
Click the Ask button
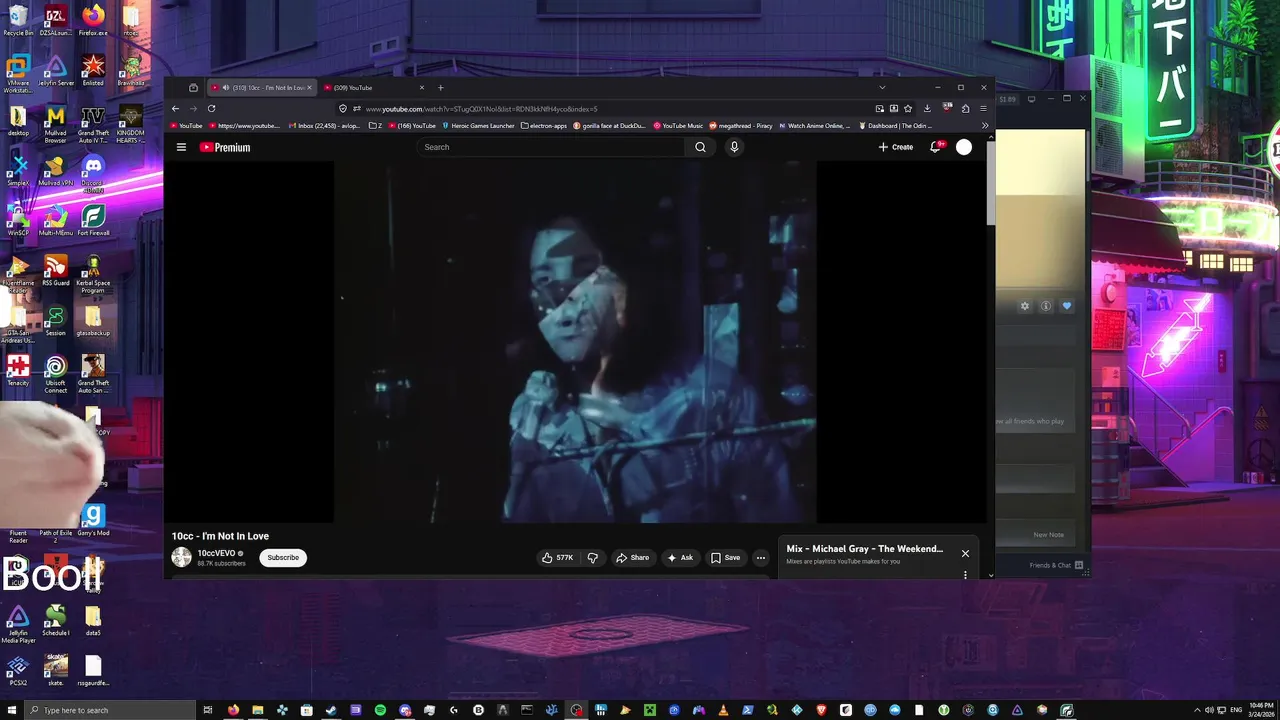coord(680,558)
